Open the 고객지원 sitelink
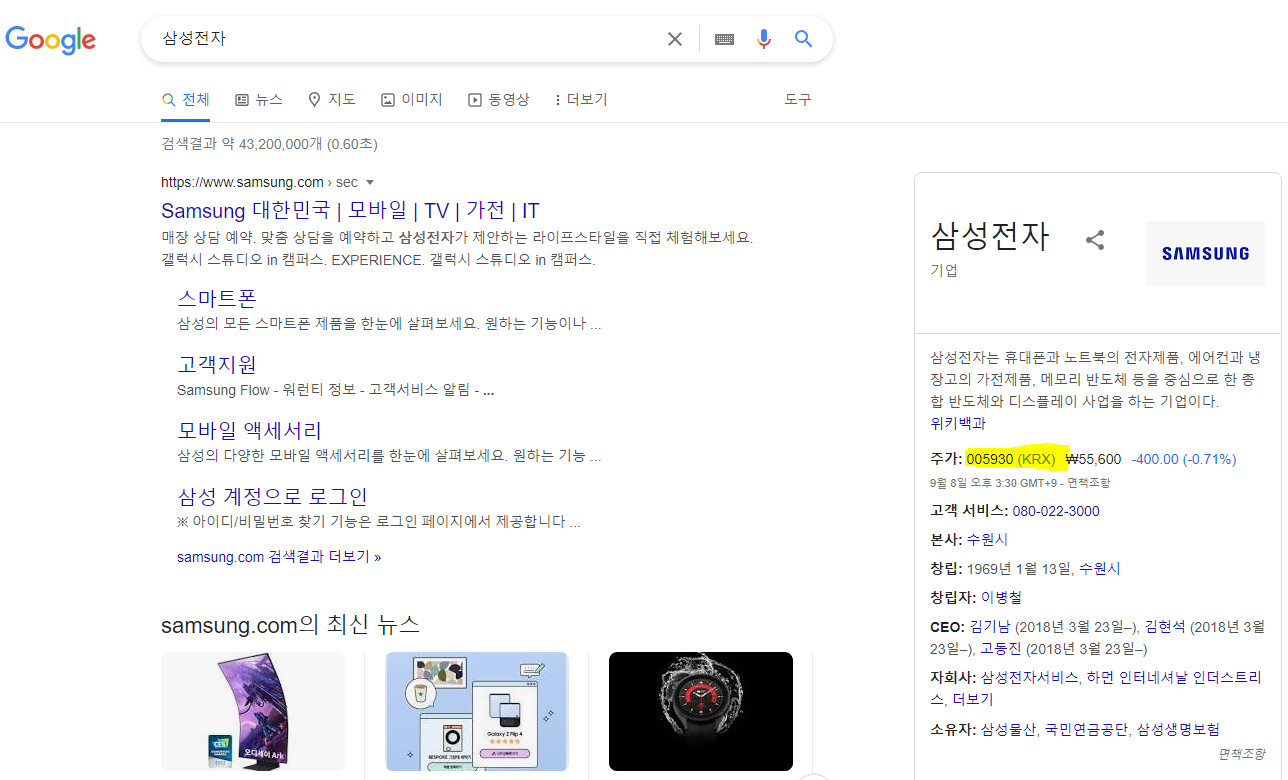Image resolution: width=1288 pixels, height=780 pixels. coord(217,364)
